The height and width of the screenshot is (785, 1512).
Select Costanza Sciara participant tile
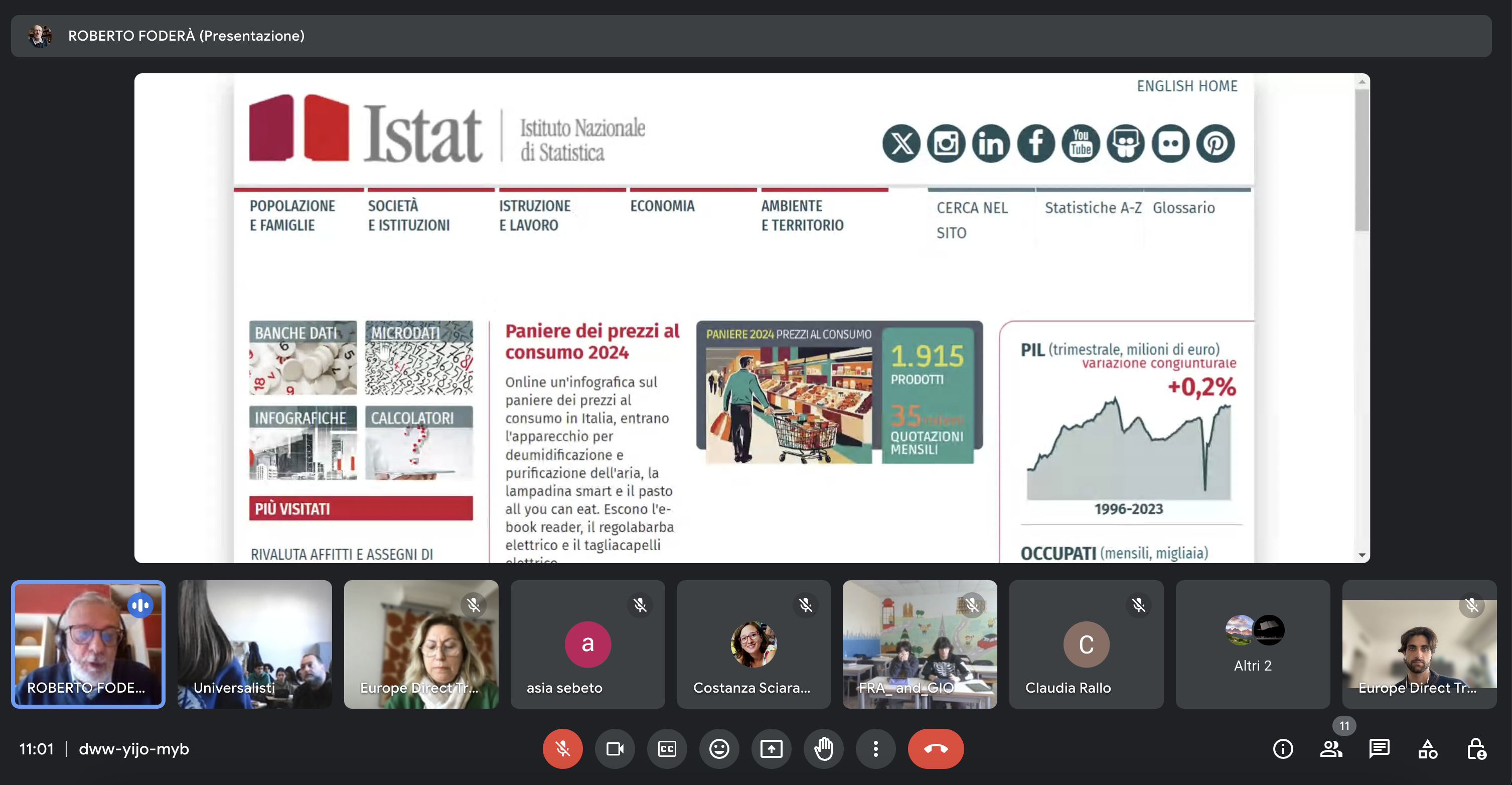[x=753, y=644]
